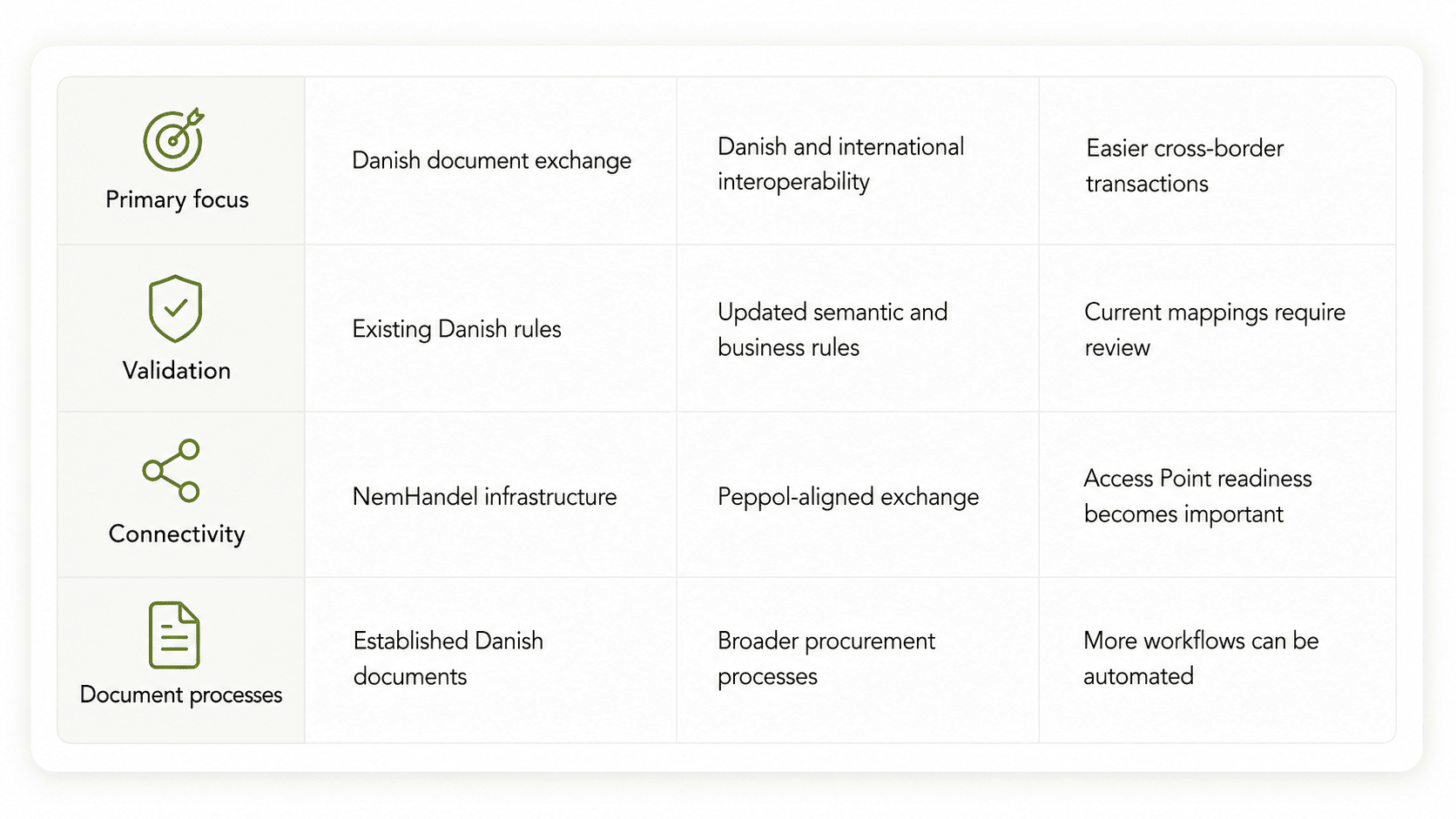The image size is (1456, 819).
Task: Select the Connectivity row label
Action: tap(177, 534)
